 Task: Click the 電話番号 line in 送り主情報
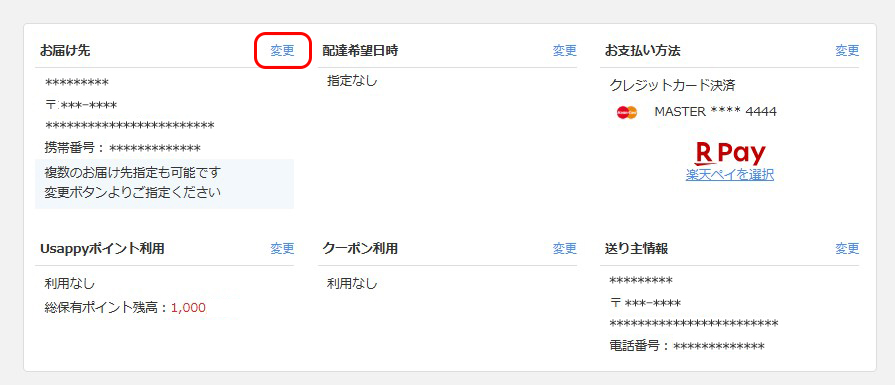point(687,346)
